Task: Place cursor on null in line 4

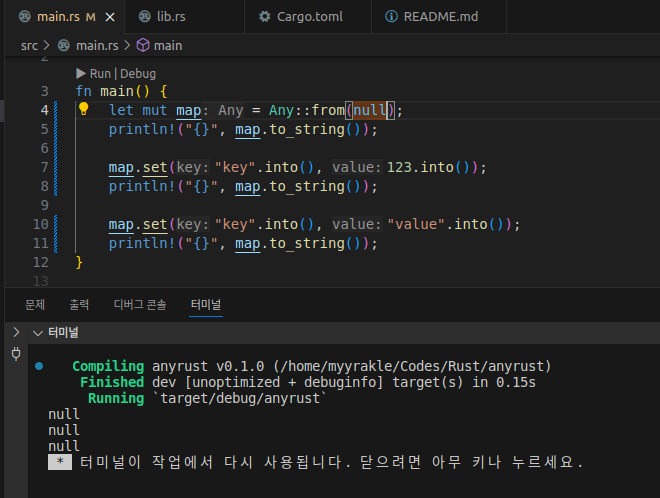Action: click(369, 110)
